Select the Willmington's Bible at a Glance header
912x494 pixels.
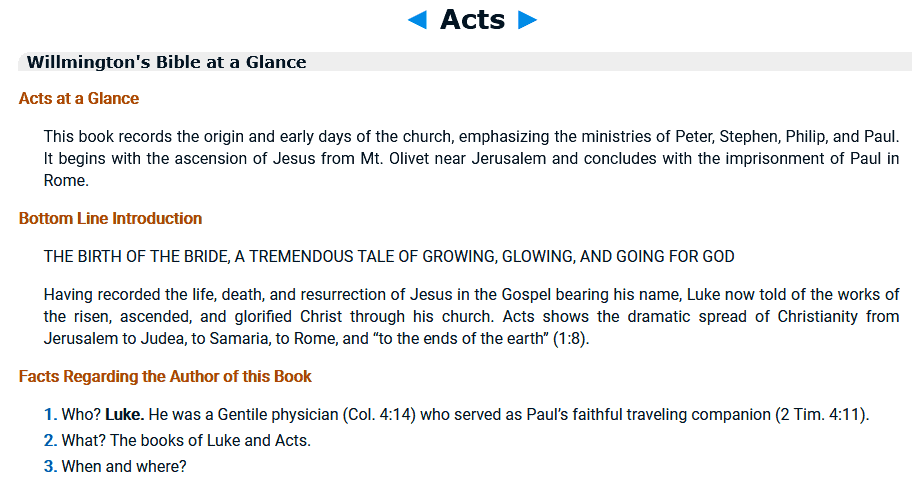click(x=166, y=62)
